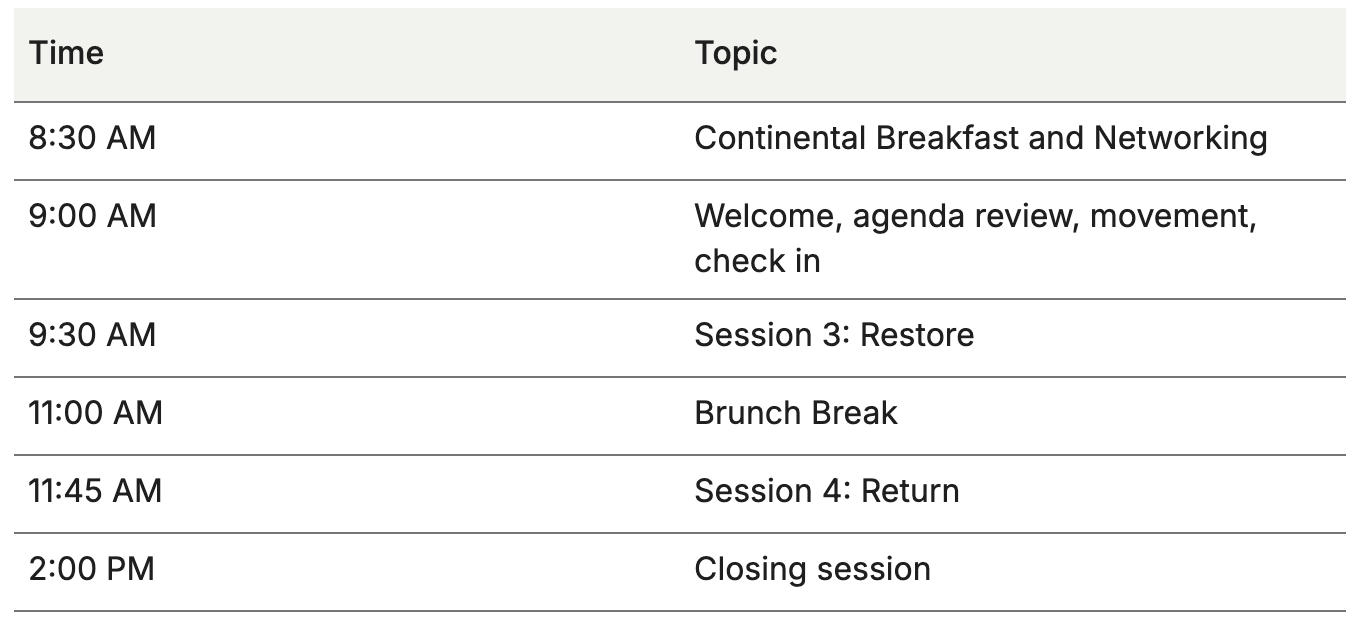Click the word "Restore" in Session 3

coord(917,334)
